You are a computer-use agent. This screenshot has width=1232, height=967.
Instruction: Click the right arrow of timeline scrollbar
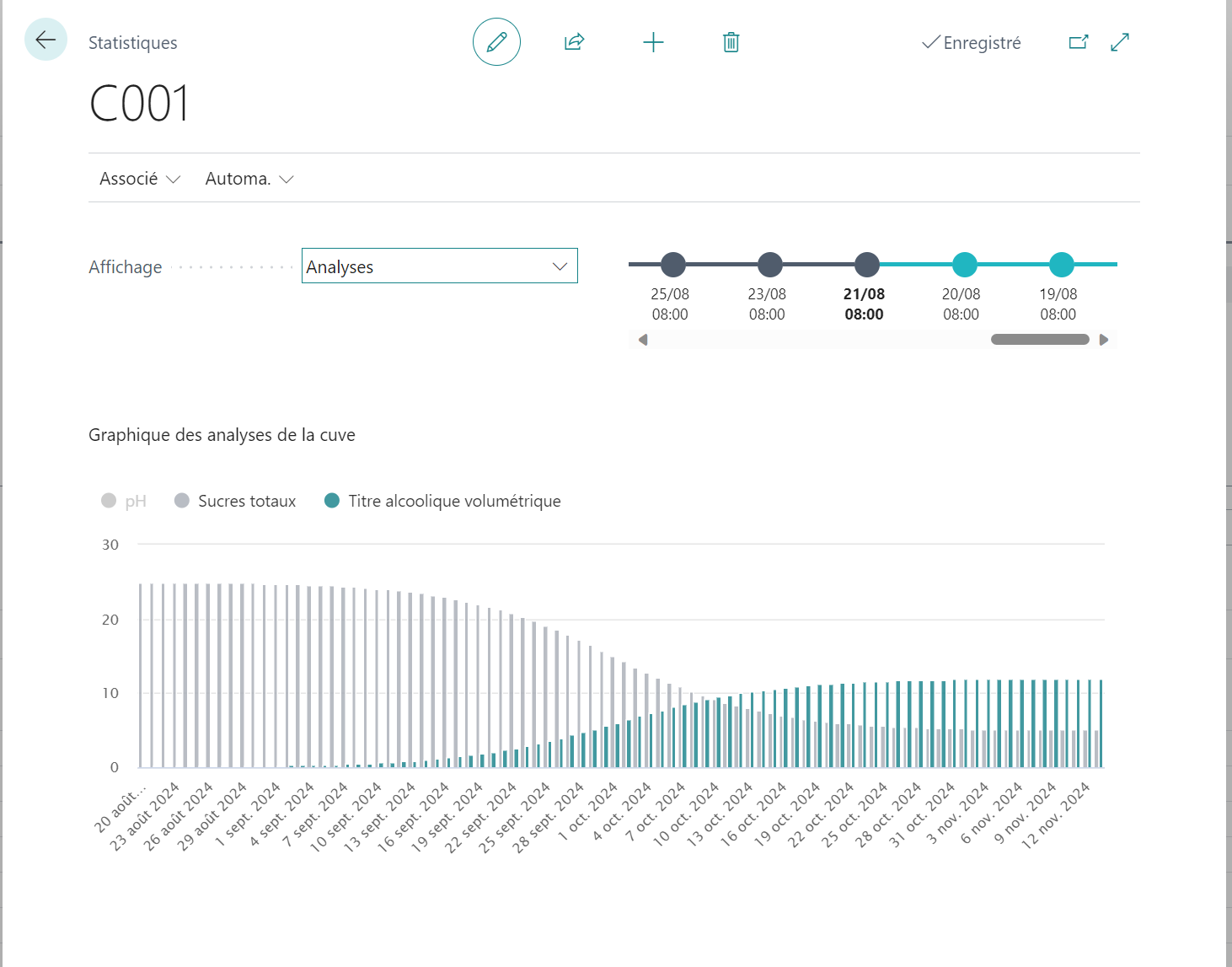(x=1104, y=340)
